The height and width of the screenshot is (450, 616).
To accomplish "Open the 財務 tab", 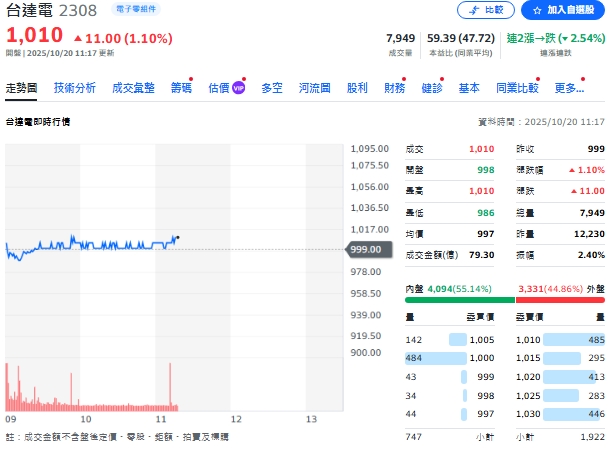I will click(395, 88).
